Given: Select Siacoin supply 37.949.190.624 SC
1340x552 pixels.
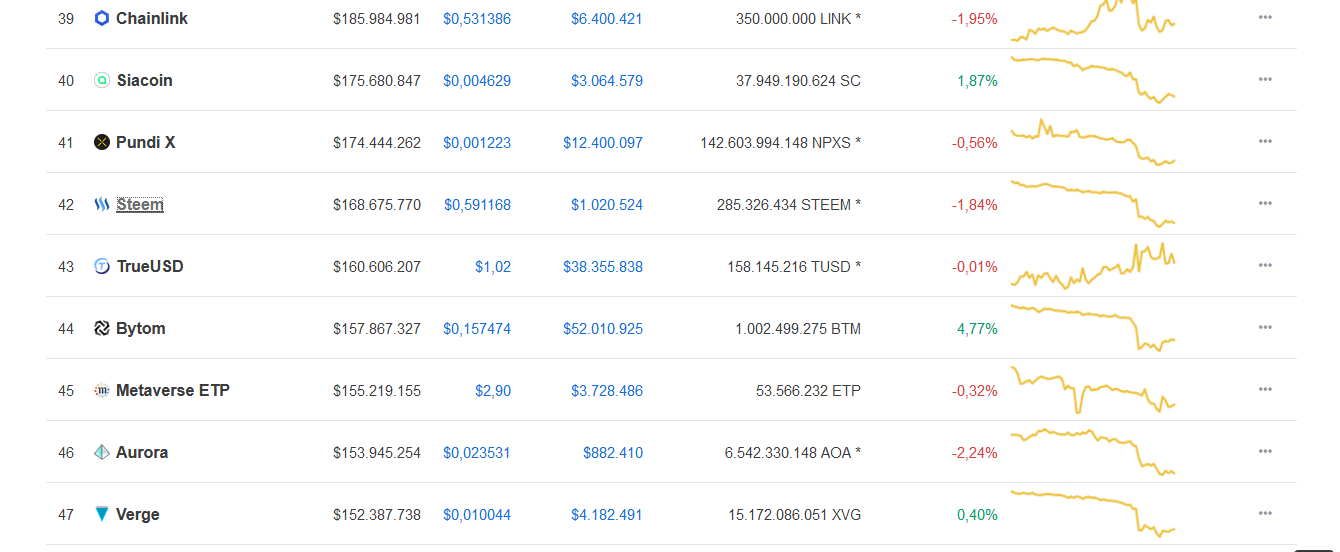Looking at the screenshot, I should click(798, 81).
